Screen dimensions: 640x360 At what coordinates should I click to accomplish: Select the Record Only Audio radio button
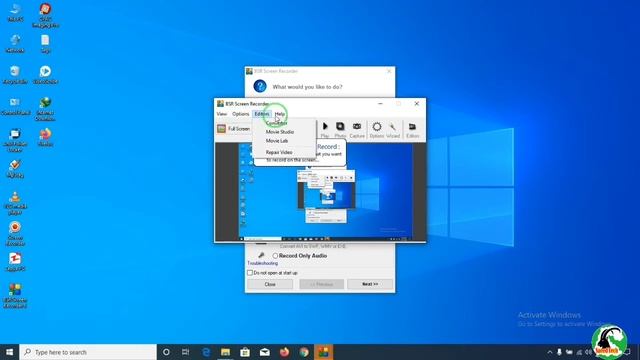[x=275, y=256]
